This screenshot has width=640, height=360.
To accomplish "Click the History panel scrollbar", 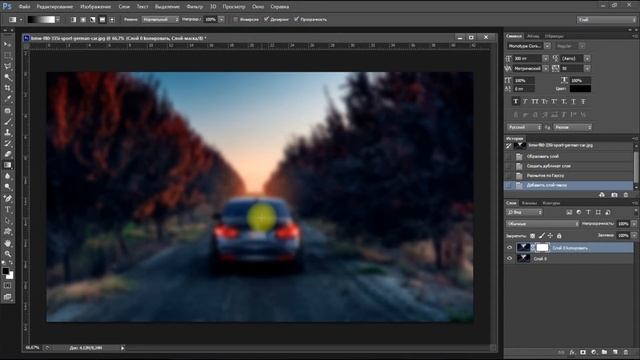I will coord(636,168).
